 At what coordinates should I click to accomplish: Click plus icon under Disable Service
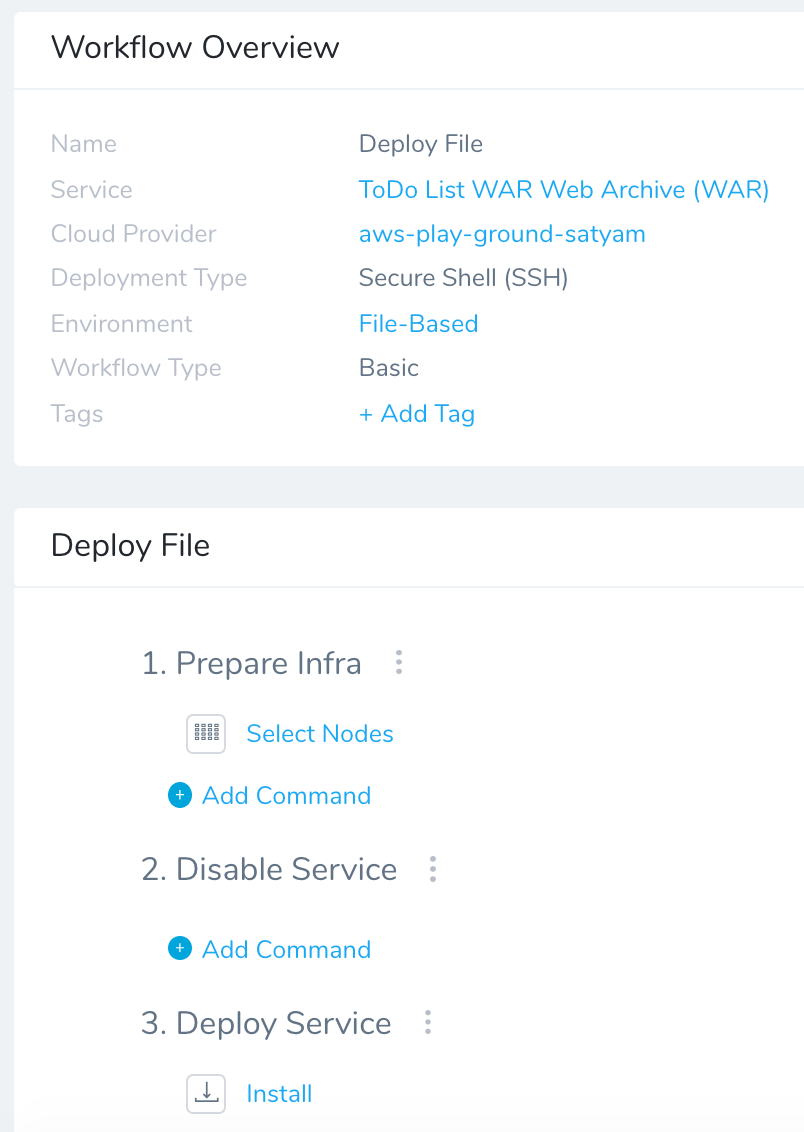tap(180, 949)
